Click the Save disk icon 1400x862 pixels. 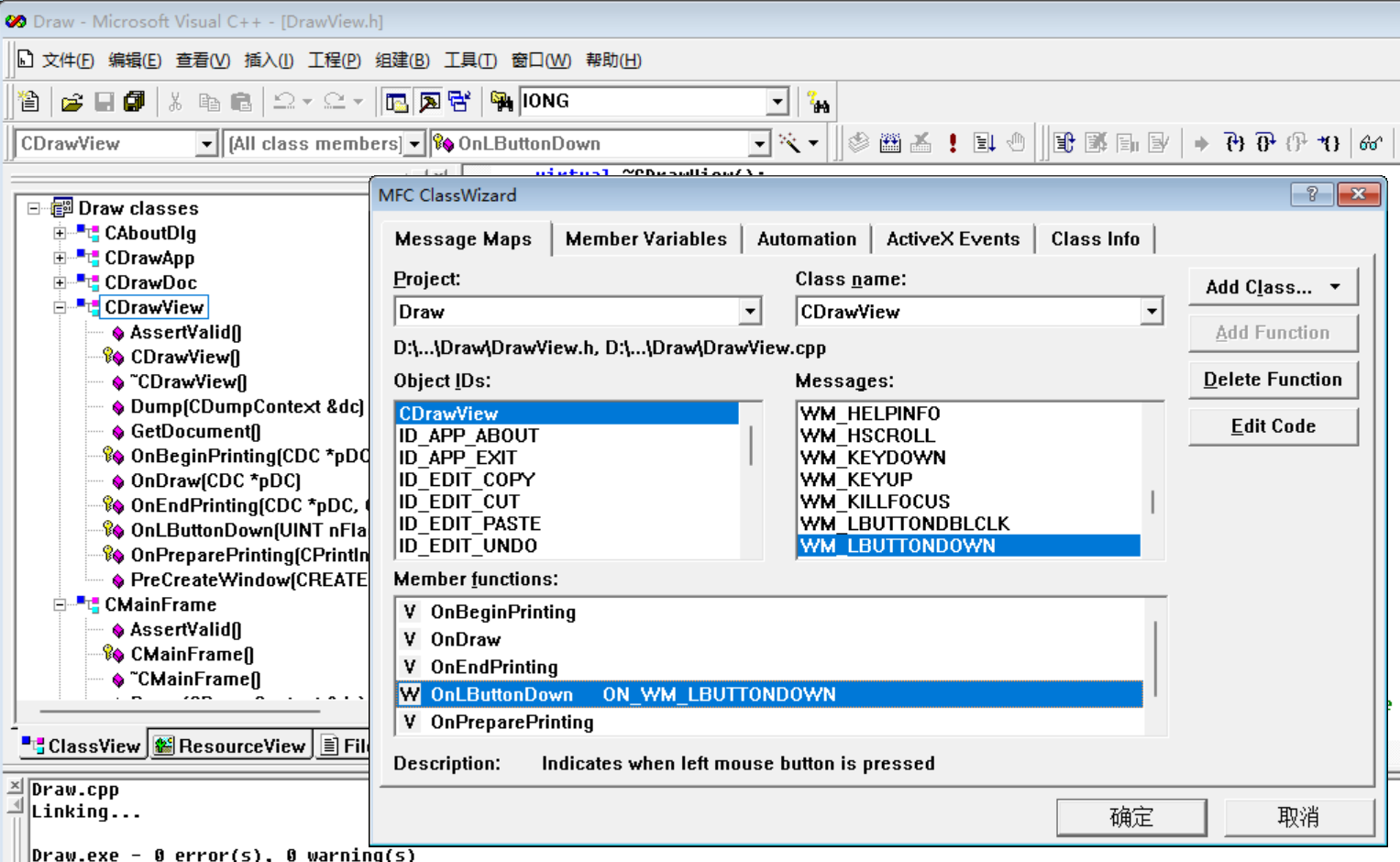pos(104,102)
